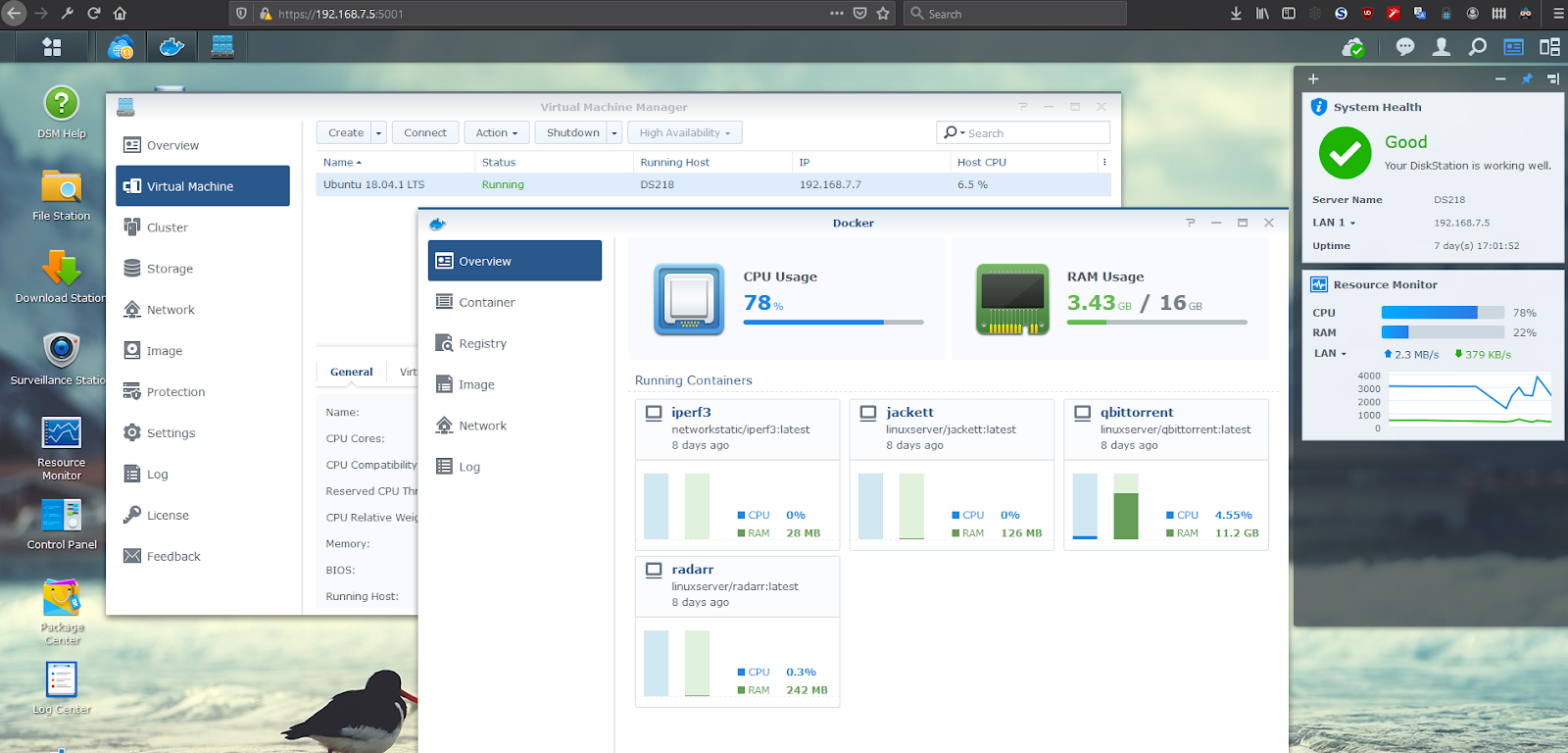Select the Ubuntu 18.04.1 LTS VM row
1568x753 pixels.
[x=713, y=184]
